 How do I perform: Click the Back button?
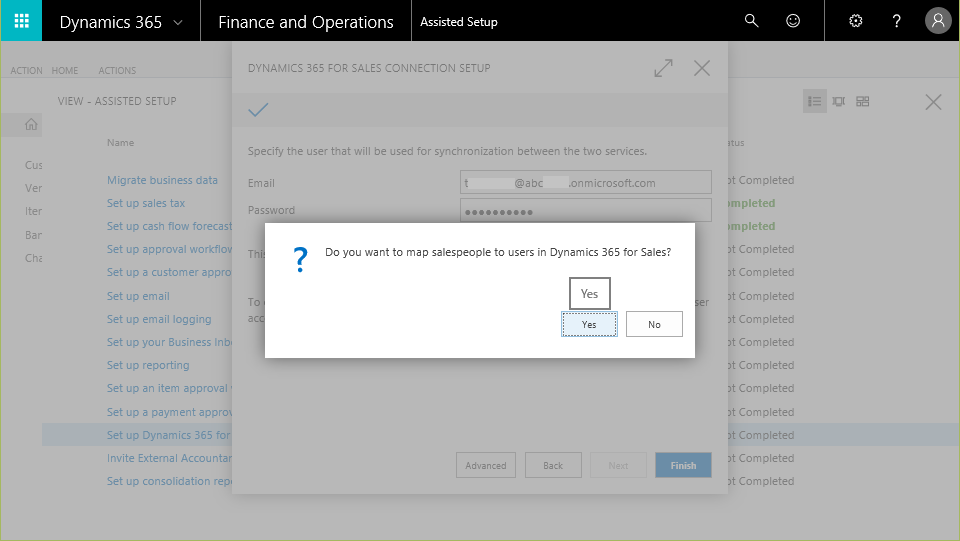553,465
